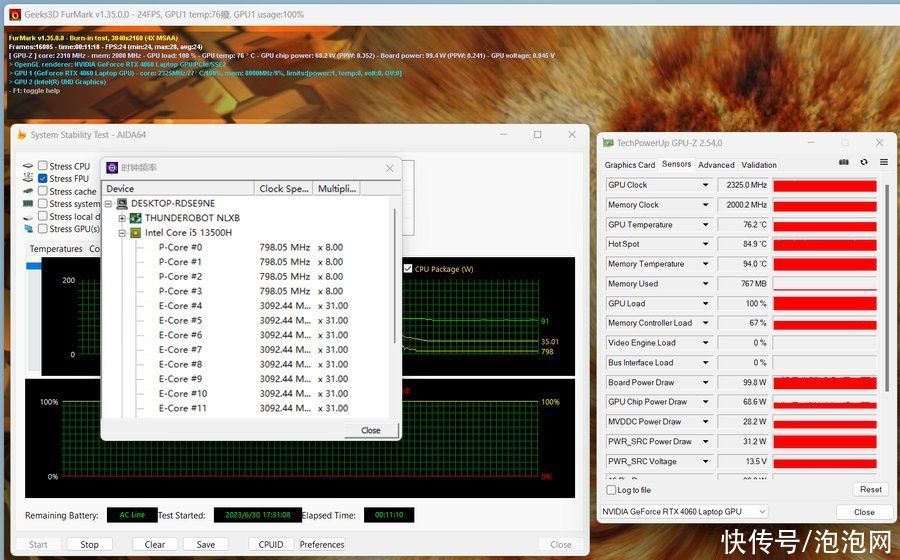Select the Temperatures tab in AIDA64
This screenshot has width=900, height=560.
coord(56,248)
